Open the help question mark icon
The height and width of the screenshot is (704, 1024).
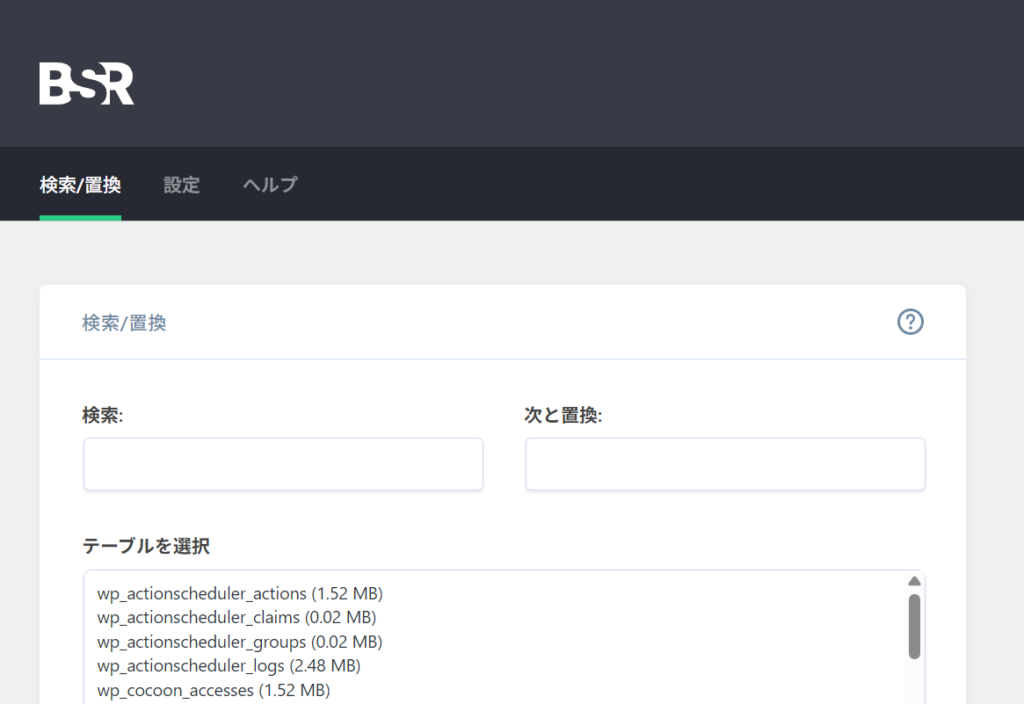pos(910,322)
